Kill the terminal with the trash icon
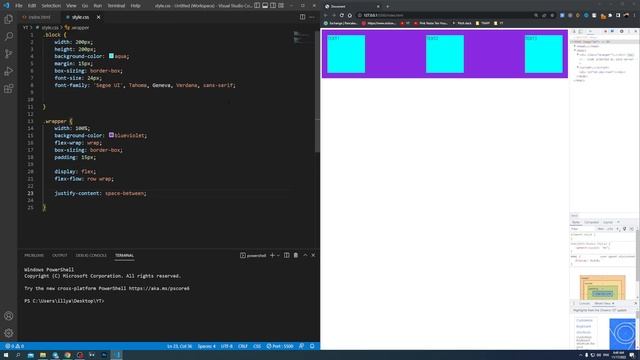 click(x=296, y=256)
